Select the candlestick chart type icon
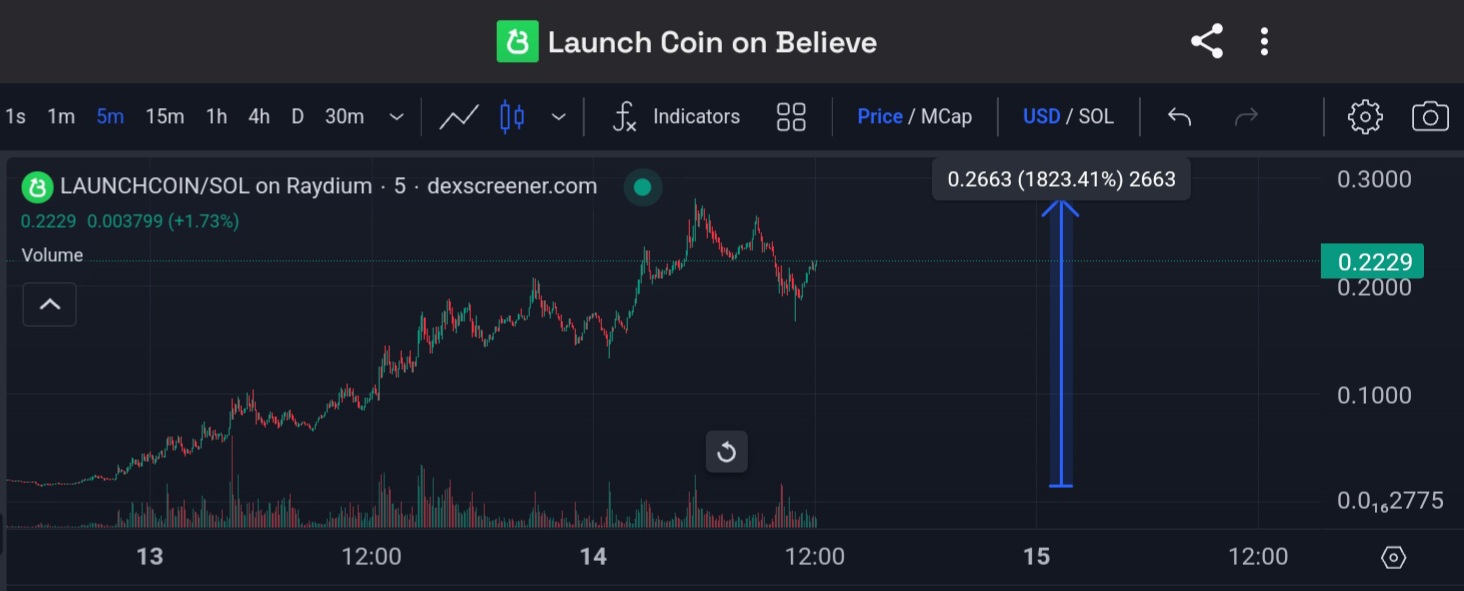The height and width of the screenshot is (591, 1464). [512, 116]
